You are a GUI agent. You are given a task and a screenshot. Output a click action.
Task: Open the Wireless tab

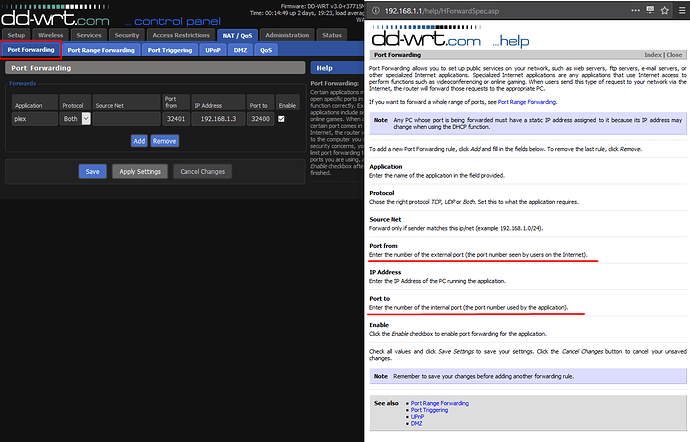pyautogui.click(x=50, y=35)
